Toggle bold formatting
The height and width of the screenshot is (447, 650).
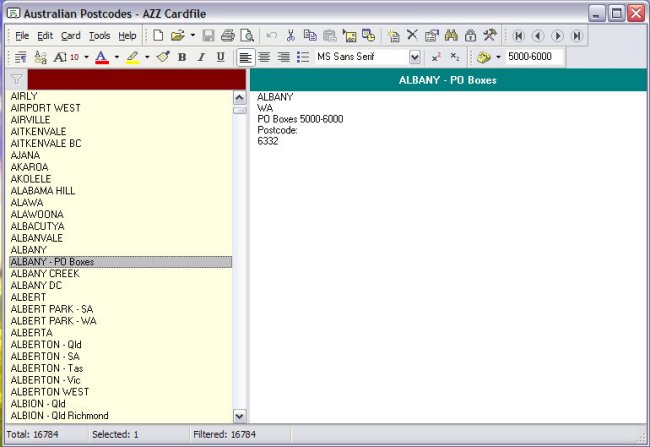tap(182, 57)
